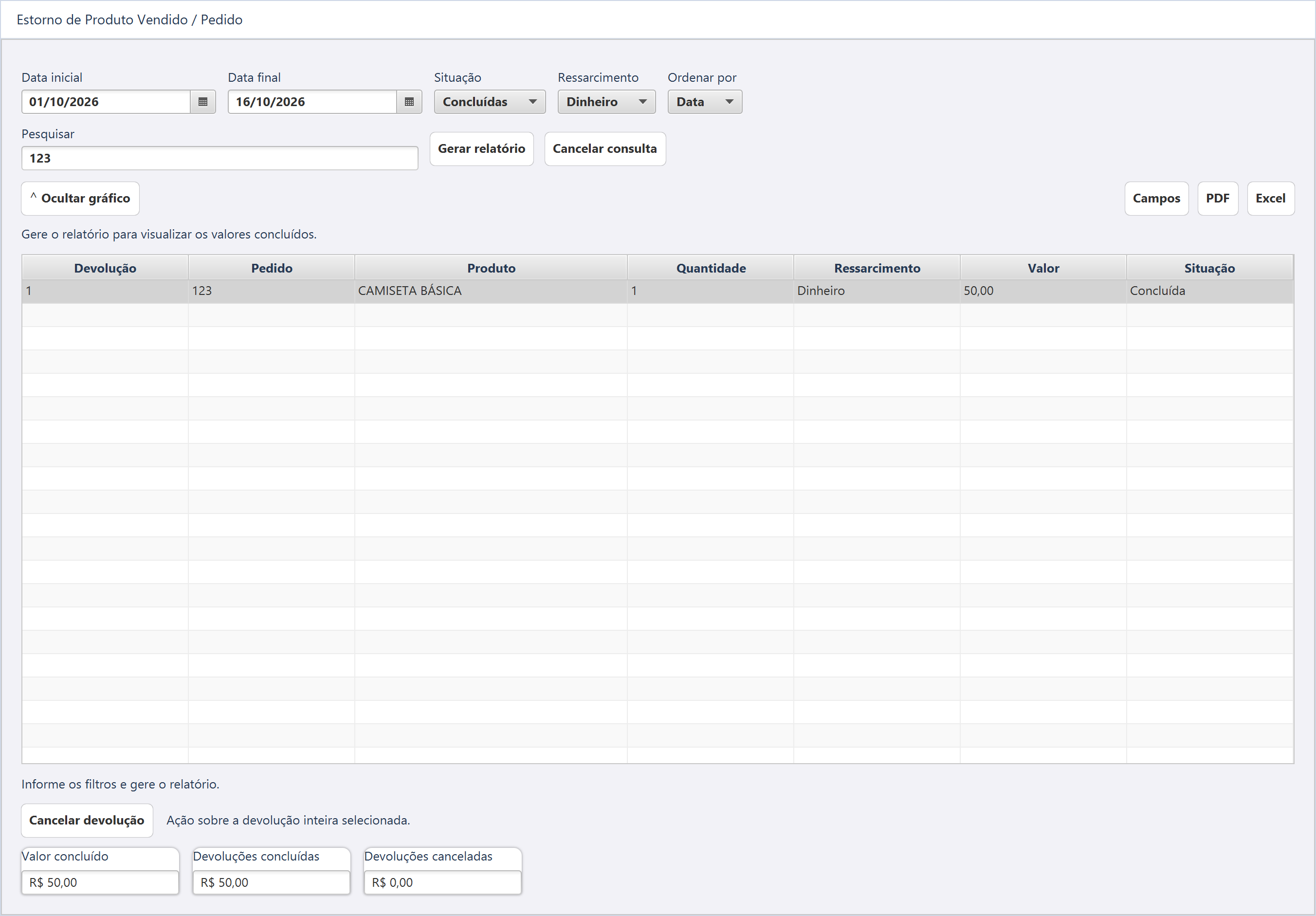Sort by the Devolução column header

106,268
